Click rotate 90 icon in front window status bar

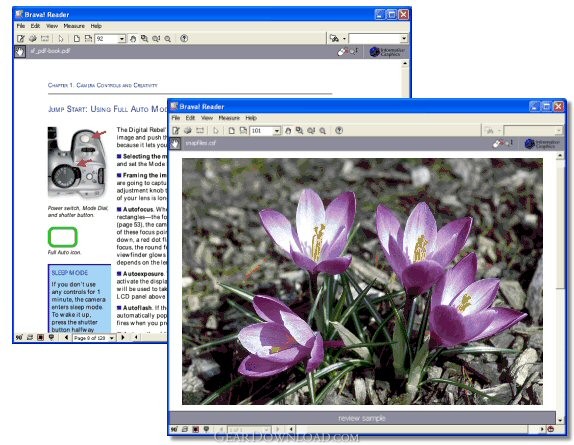(174, 429)
